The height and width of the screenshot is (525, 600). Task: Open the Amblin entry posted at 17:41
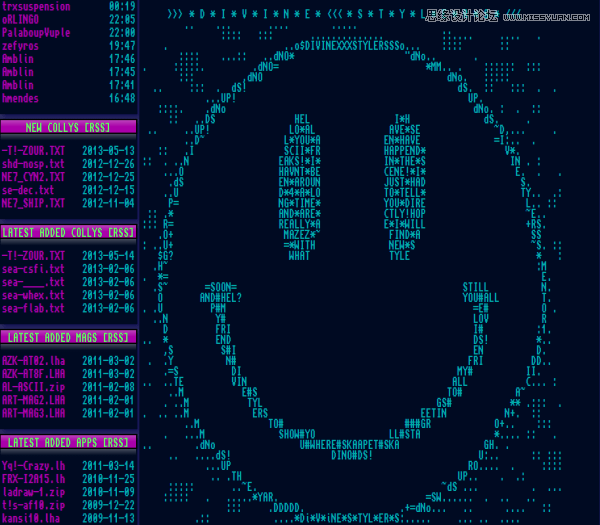[18, 85]
